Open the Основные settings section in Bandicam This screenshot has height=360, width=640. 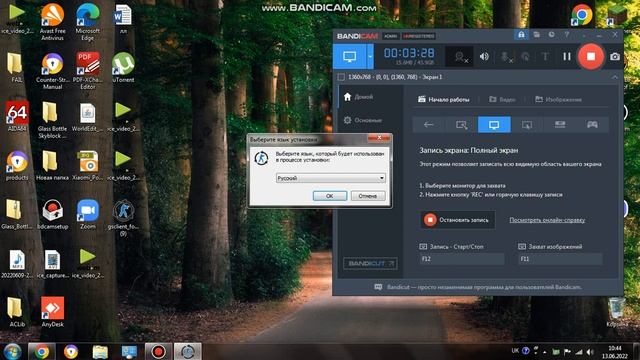click(x=363, y=120)
